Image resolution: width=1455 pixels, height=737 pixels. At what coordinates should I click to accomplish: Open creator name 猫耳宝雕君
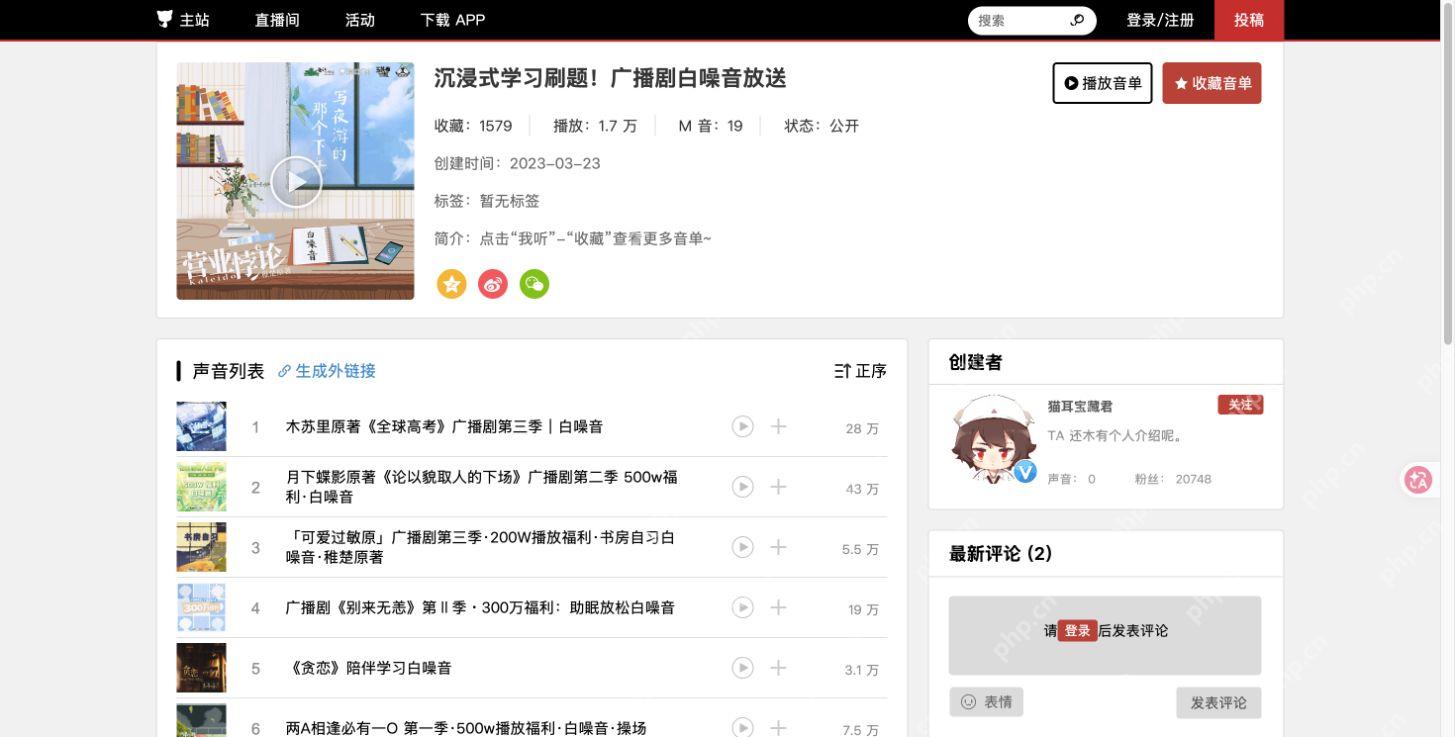pyautogui.click(x=1080, y=407)
